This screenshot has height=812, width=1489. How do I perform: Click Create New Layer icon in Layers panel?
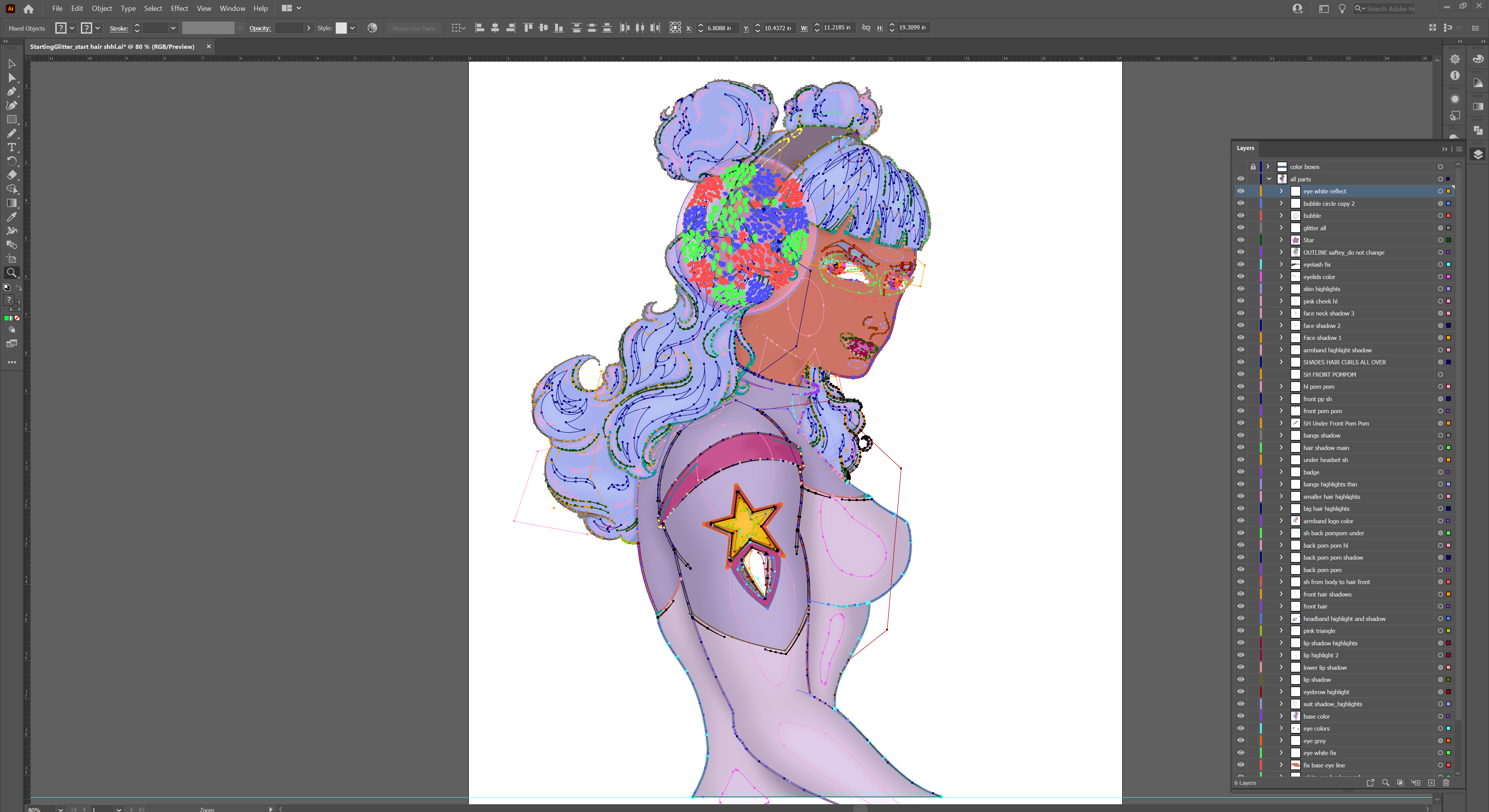click(1431, 783)
